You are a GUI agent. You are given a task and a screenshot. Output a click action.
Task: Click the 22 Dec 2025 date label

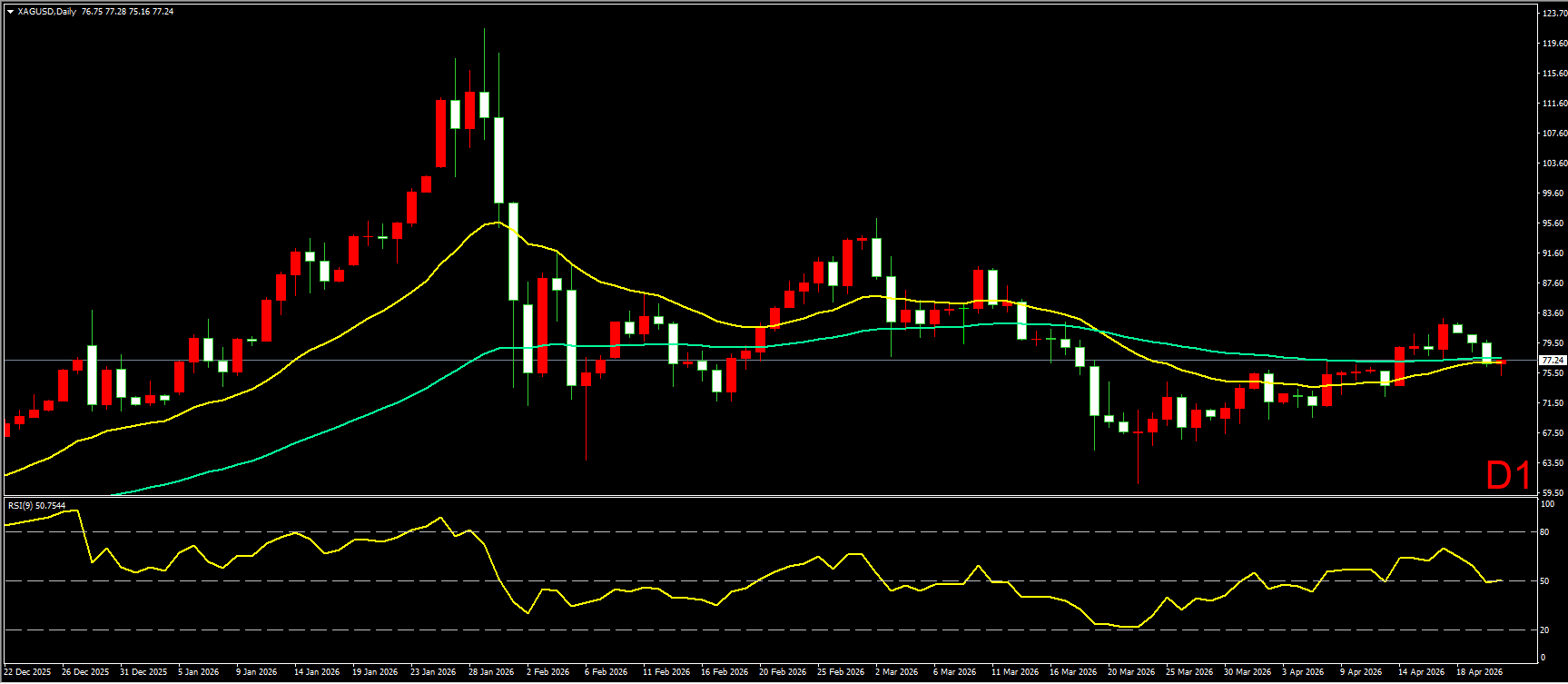click(27, 672)
